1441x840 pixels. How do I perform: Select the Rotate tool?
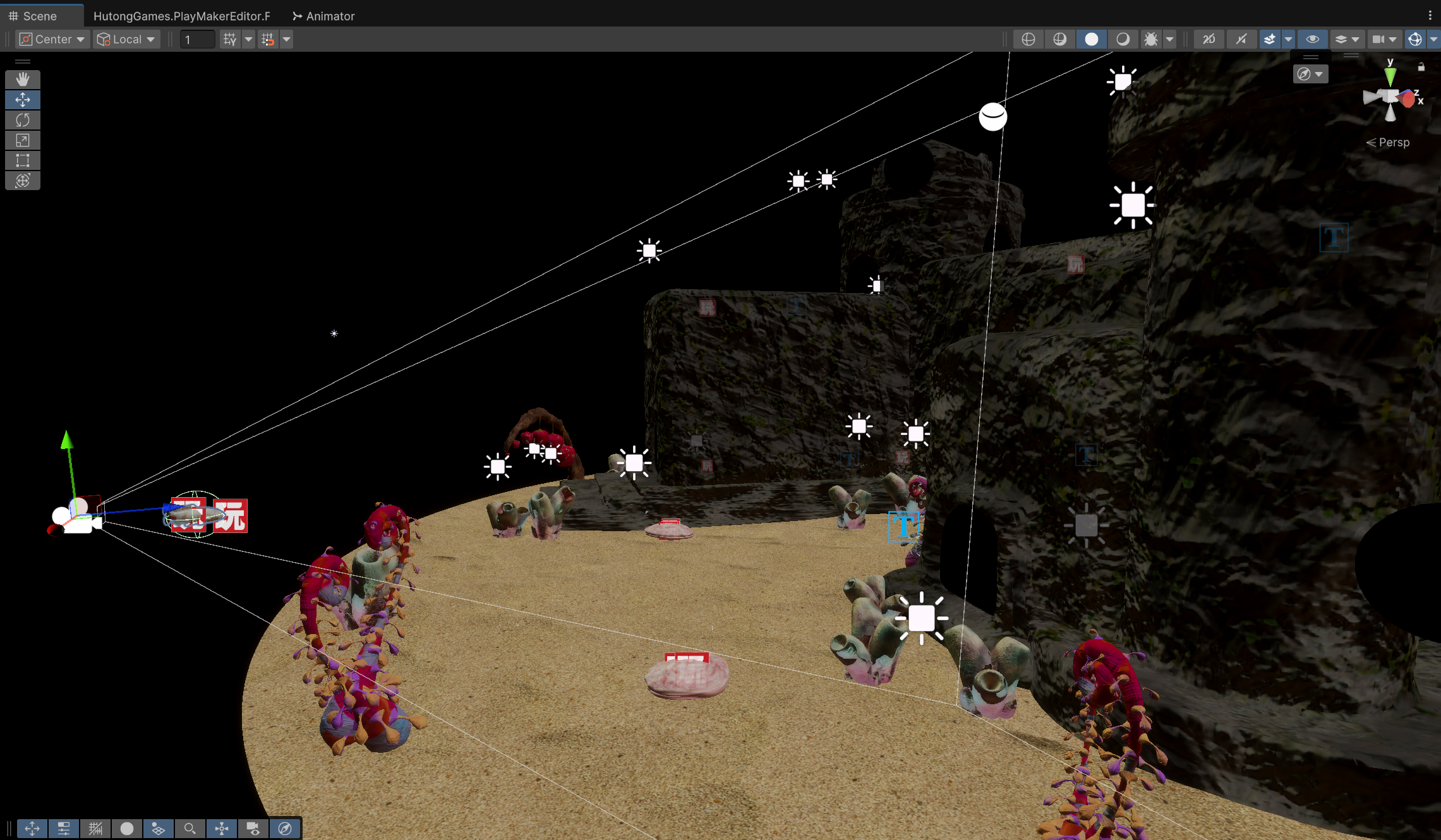click(23, 120)
